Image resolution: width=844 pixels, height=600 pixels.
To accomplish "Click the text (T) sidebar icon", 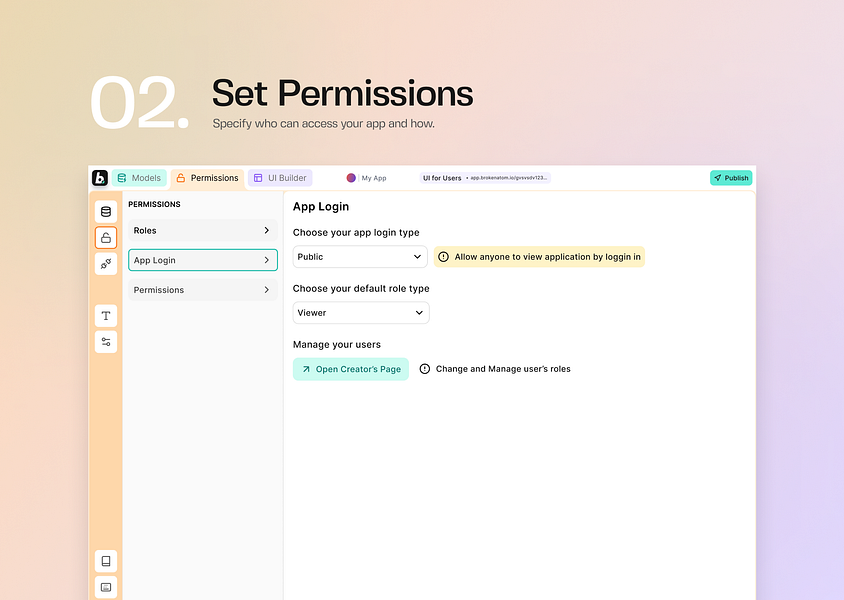I will (x=106, y=316).
